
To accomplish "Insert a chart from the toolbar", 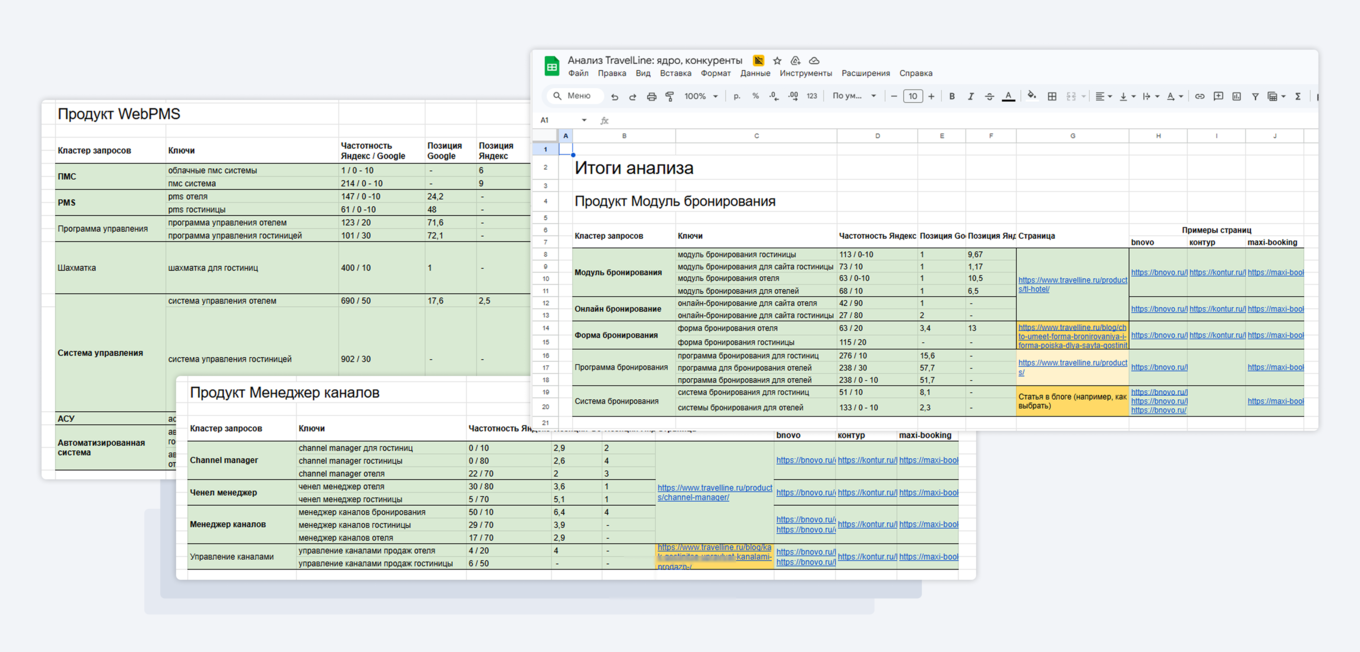I will click(x=1236, y=97).
